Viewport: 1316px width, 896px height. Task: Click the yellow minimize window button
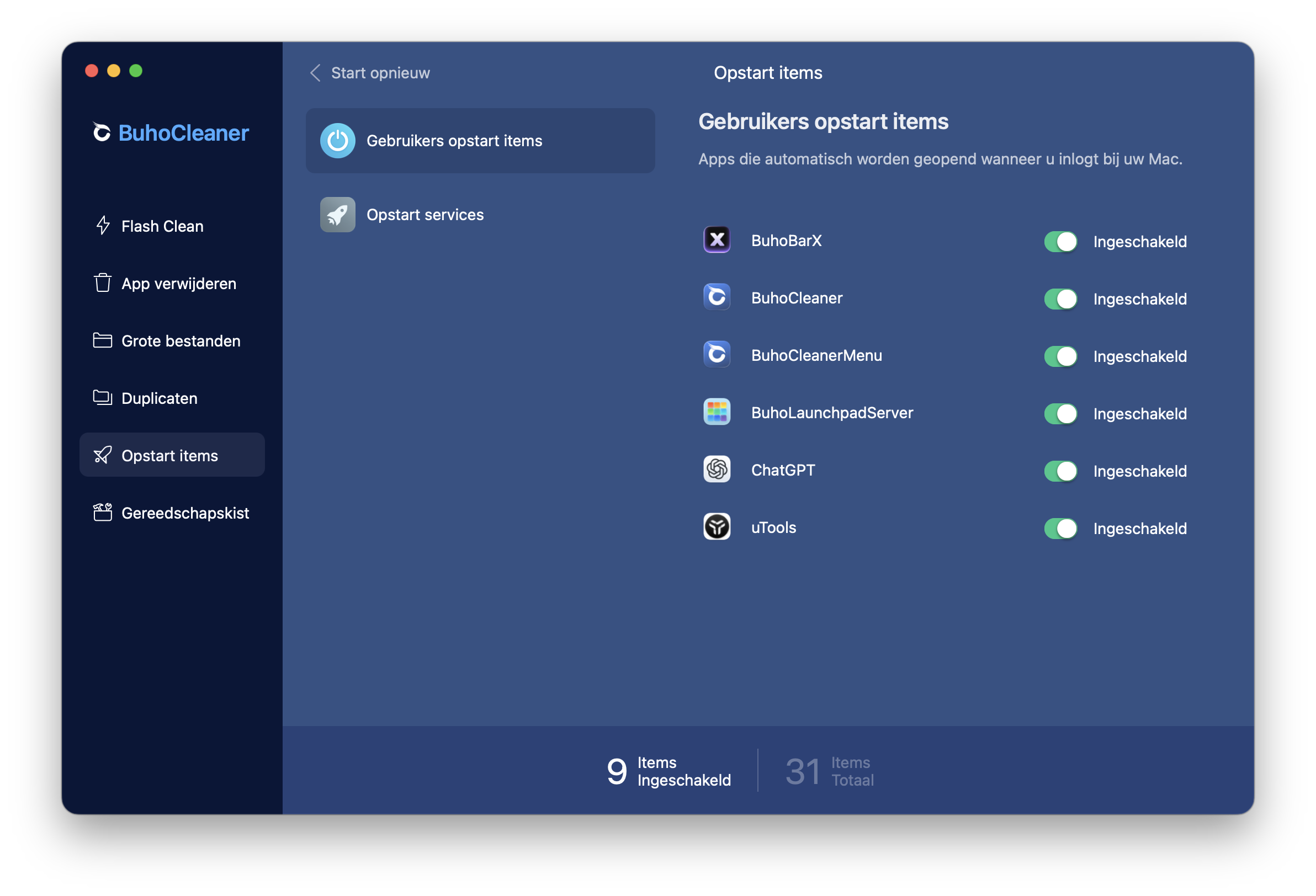point(114,70)
